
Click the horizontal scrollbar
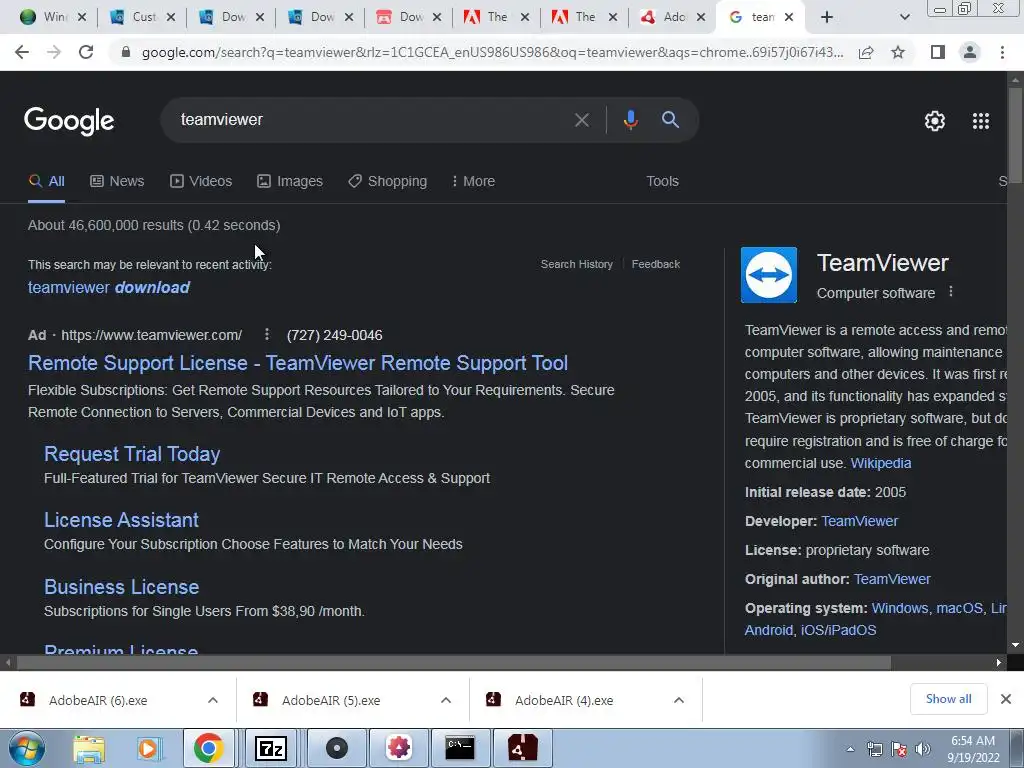point(454,663)
